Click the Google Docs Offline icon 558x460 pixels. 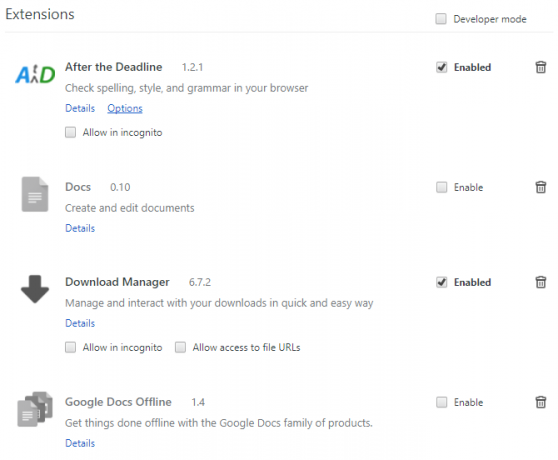coord(35,409)
